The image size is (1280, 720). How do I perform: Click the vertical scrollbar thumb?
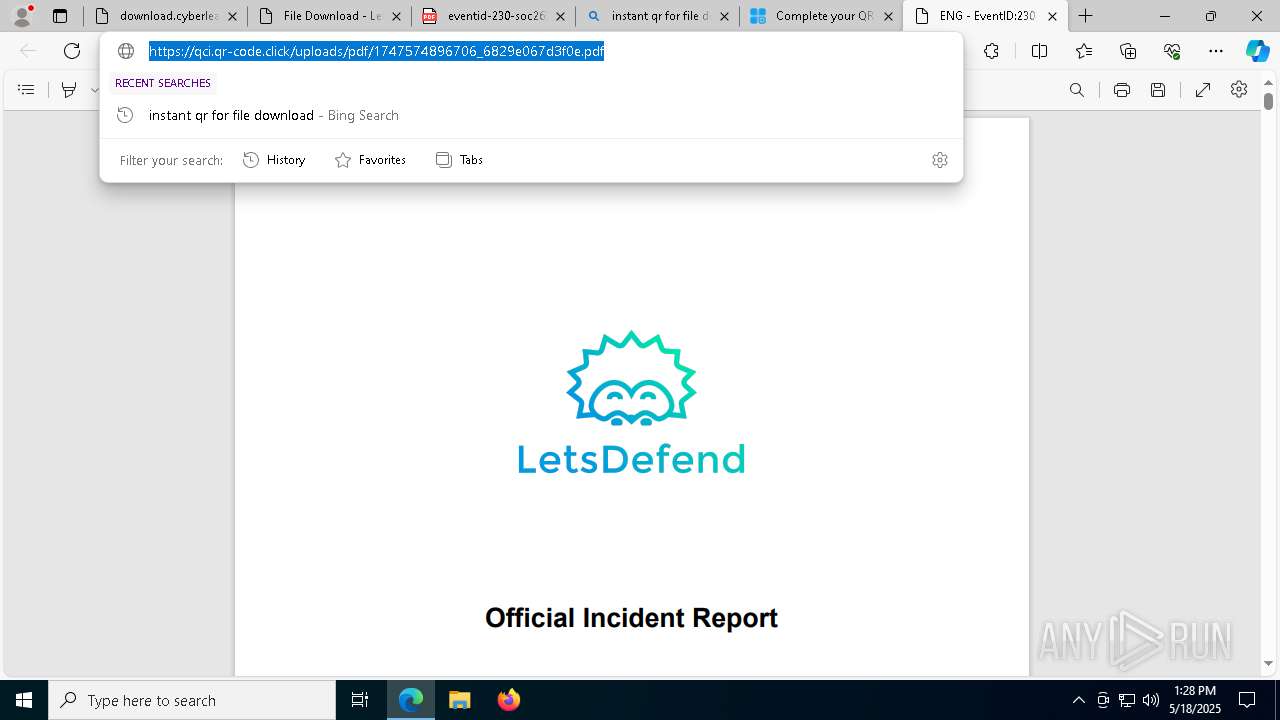point(1268,101)
